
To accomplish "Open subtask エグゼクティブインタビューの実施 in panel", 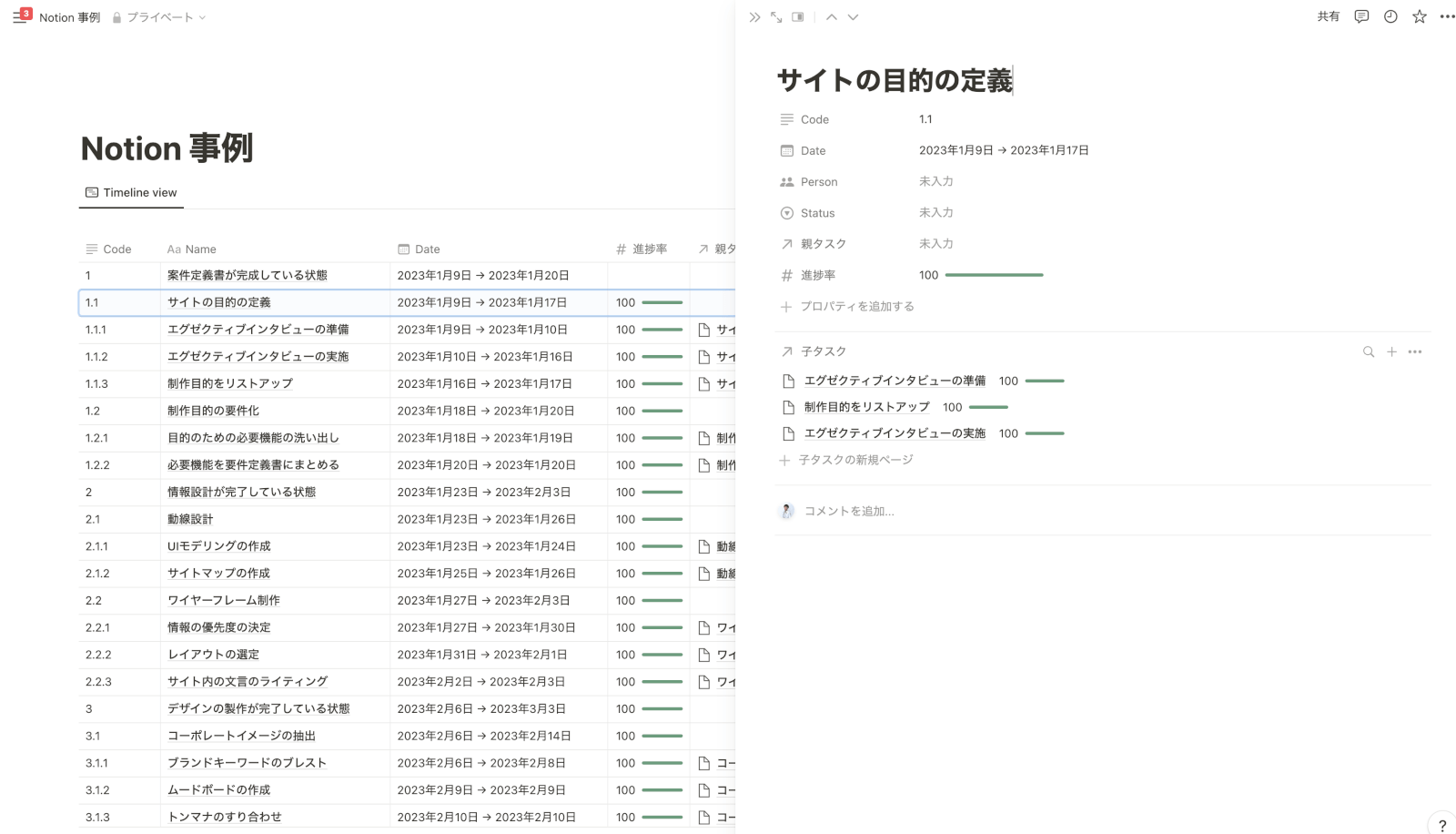I will [x=895, y=433].
